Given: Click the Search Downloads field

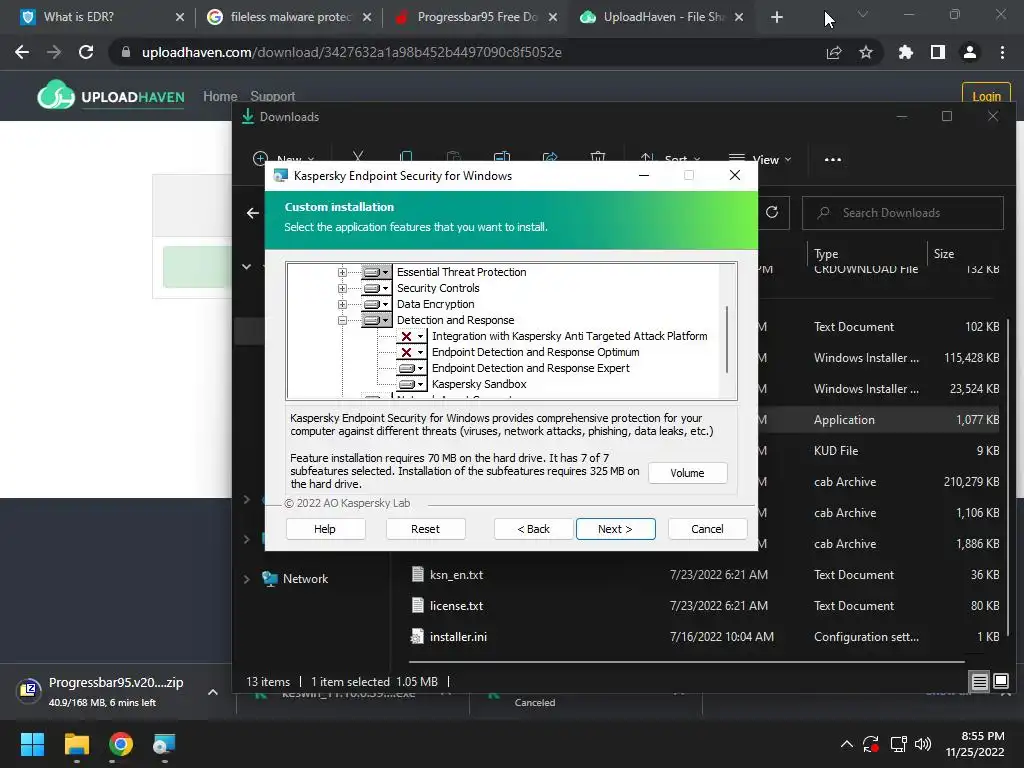Looking at the screenshot, I should click(x=903, y=213).
